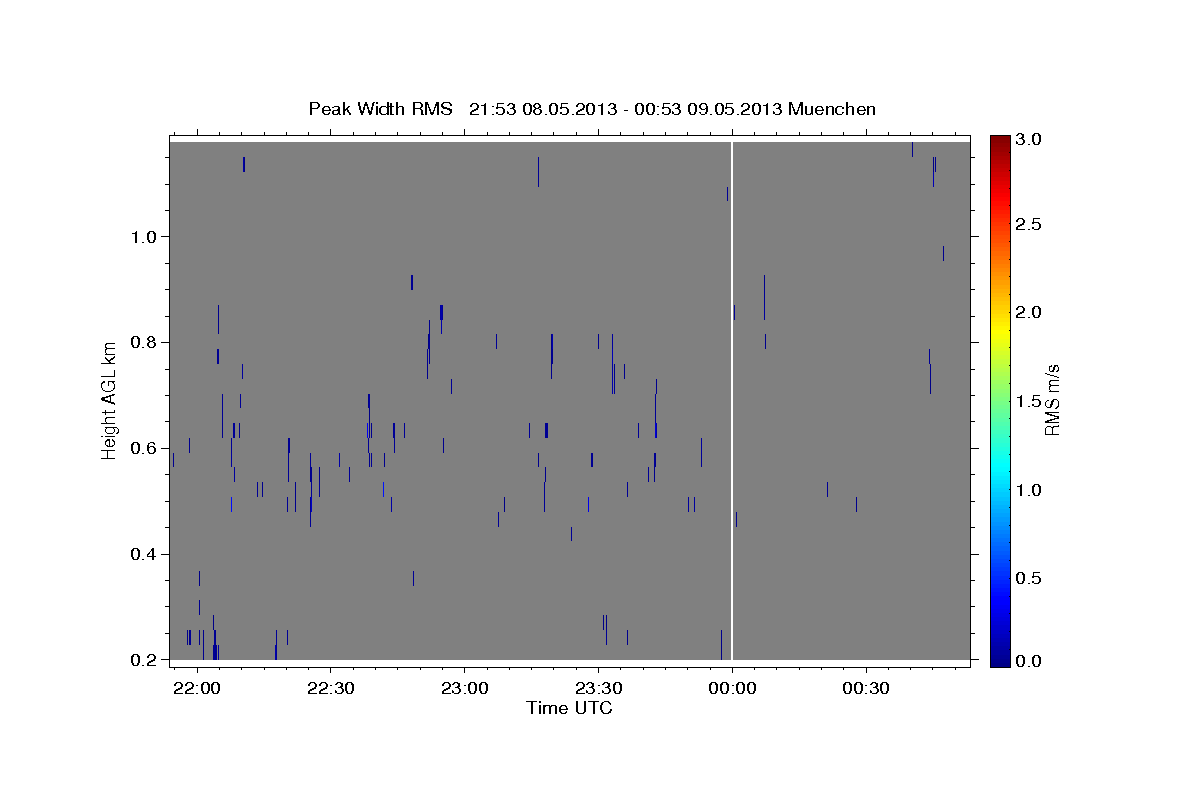Click the dark blue bottom of colorbar

click(x=999, y=660)
